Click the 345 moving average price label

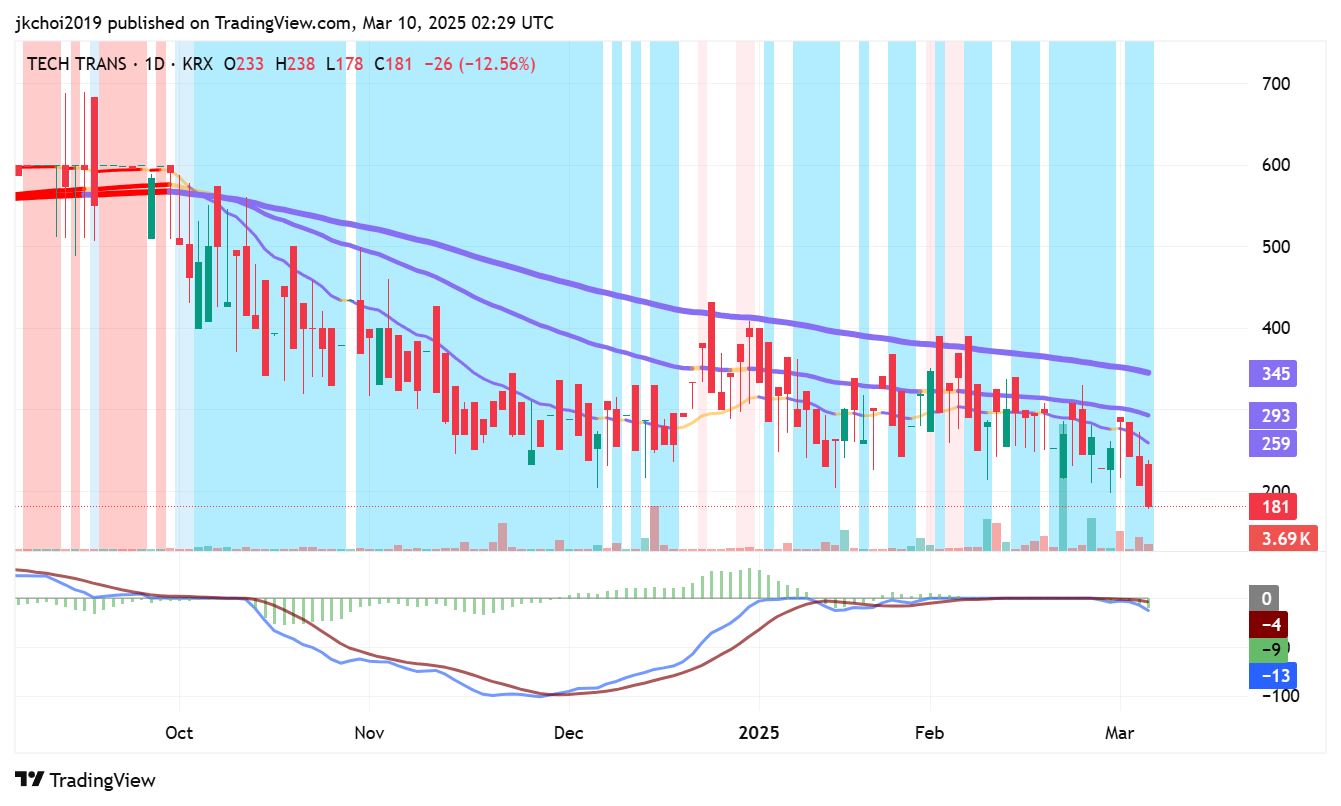(1275, 375)
